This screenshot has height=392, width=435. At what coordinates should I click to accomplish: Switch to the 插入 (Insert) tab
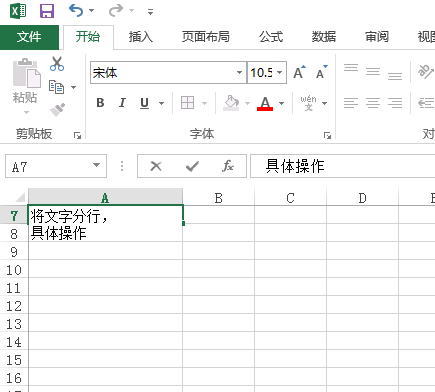click(x=141, y=37)
